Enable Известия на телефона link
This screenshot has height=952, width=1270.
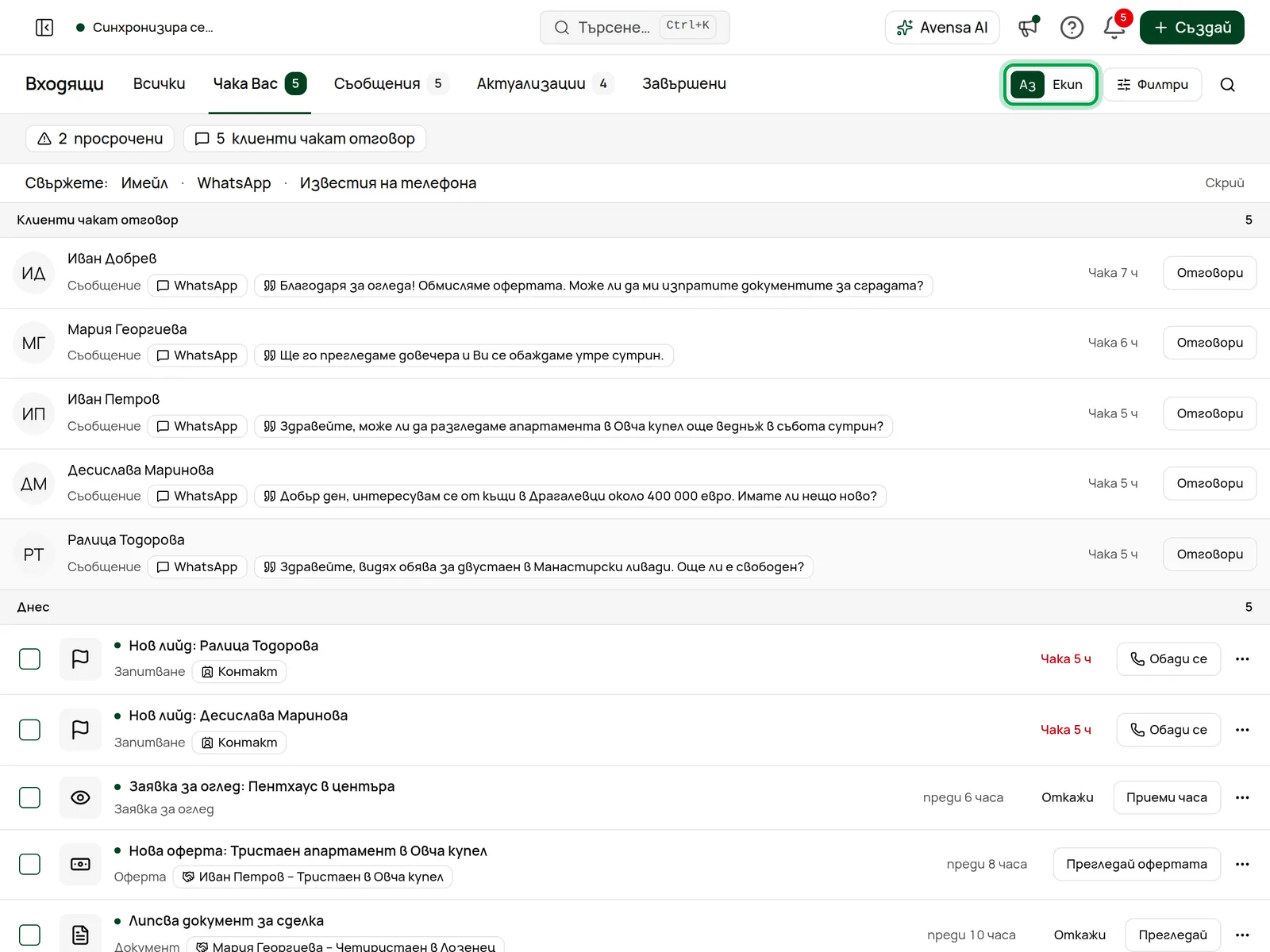click(388, 183)
